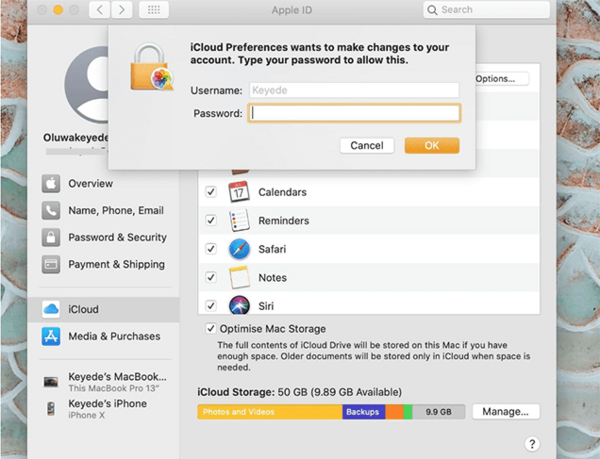Viewport: 600px width, 459px height.
Task: Select iCloud in the sidebar
Action: tap(103, 309)
